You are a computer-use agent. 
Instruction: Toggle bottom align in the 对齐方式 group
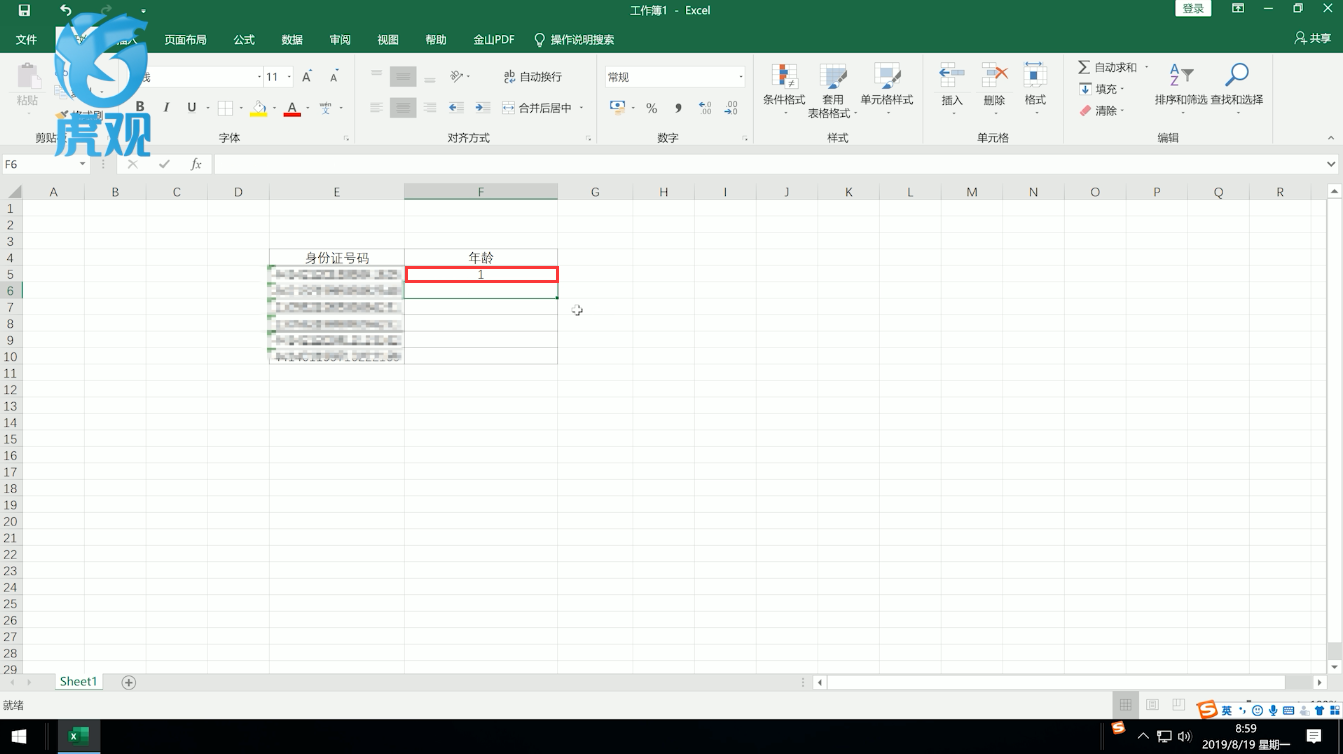[x=429, y=76]
